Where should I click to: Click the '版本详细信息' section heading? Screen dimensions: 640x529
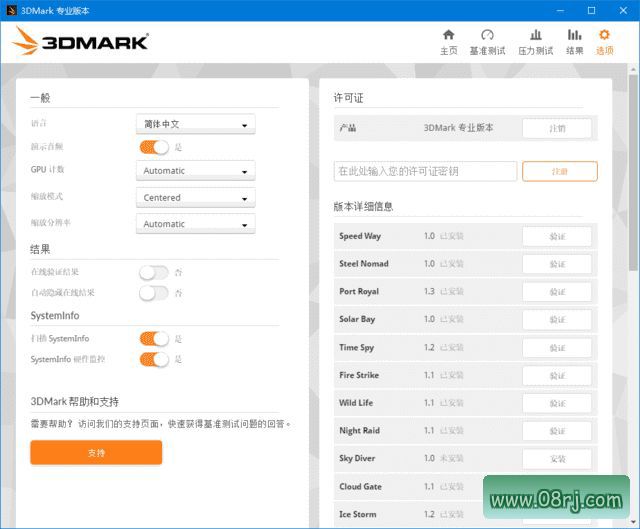pos(363,207)
